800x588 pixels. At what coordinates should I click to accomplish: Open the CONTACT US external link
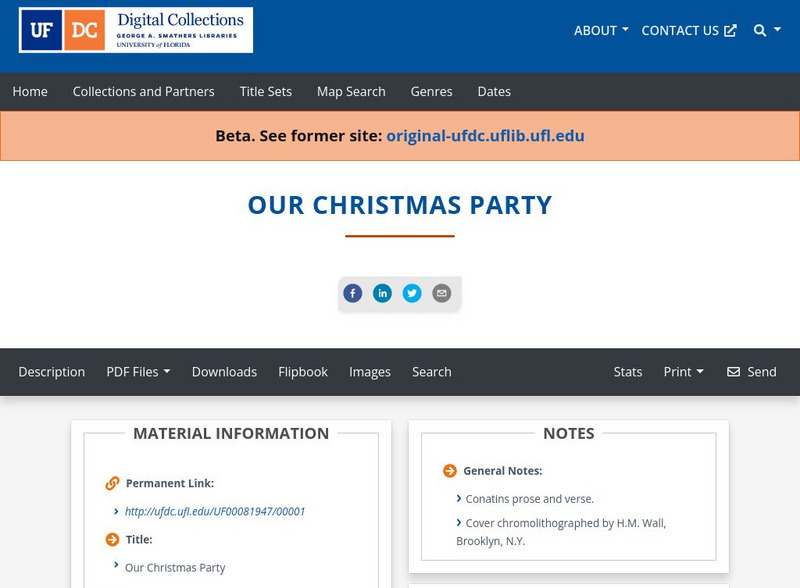point(689,31)
